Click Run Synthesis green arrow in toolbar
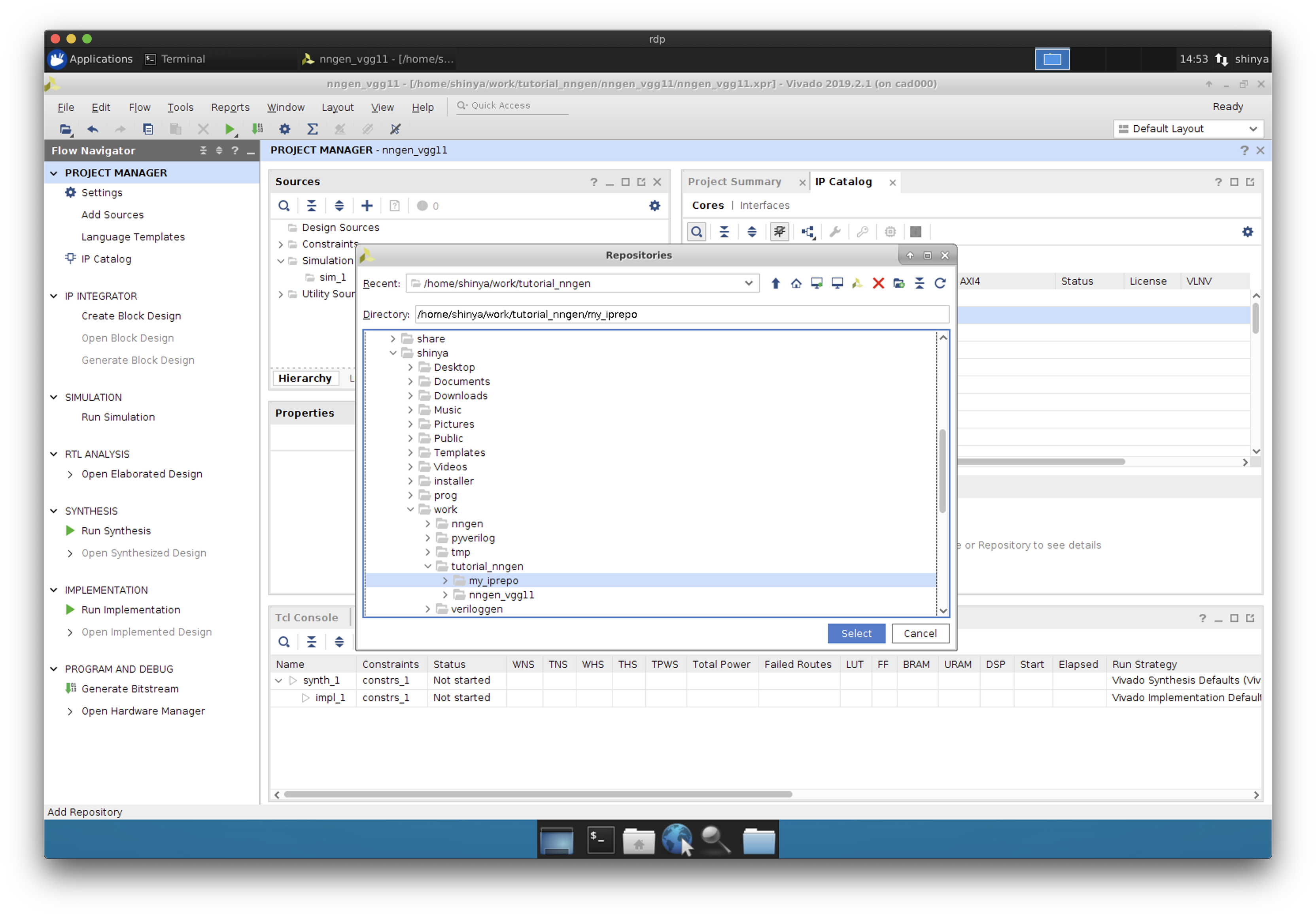Image resolution: width=1316 pixels, height=917 pixels. (x=229, y=129)
